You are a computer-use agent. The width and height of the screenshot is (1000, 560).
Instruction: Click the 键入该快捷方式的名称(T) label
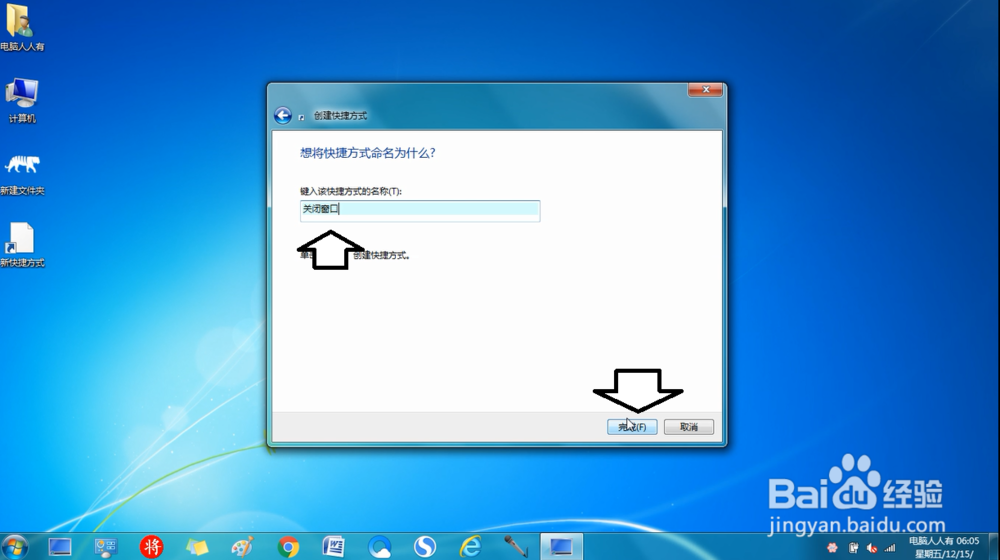click(x=351, y=191)
